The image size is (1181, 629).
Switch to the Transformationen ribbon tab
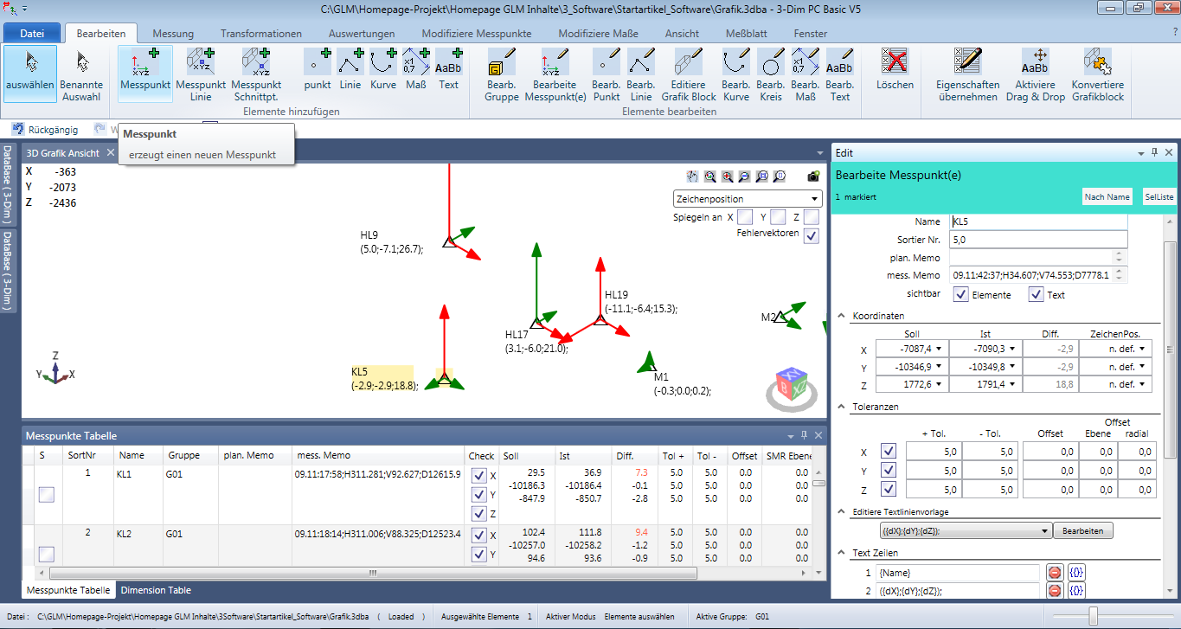tap(261, 33)
